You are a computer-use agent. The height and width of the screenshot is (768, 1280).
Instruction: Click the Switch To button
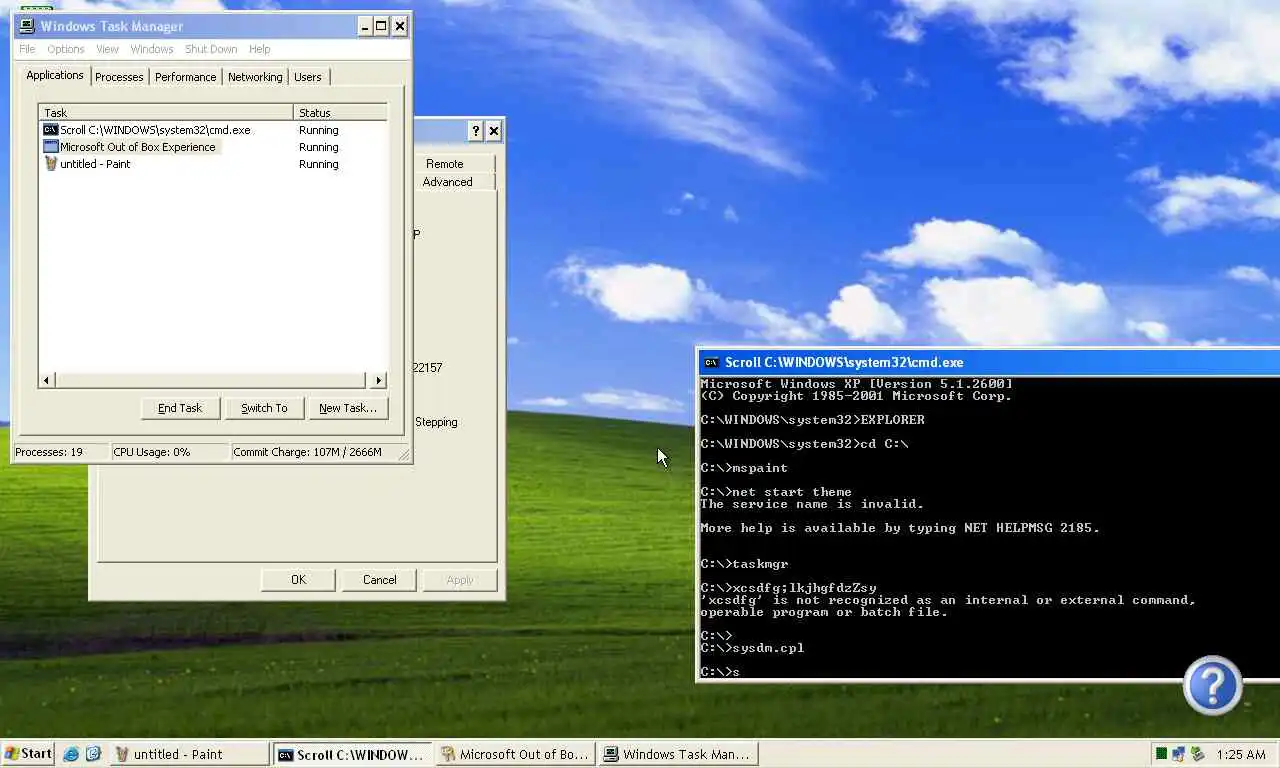pyautogui.click(x=264, y=408)
